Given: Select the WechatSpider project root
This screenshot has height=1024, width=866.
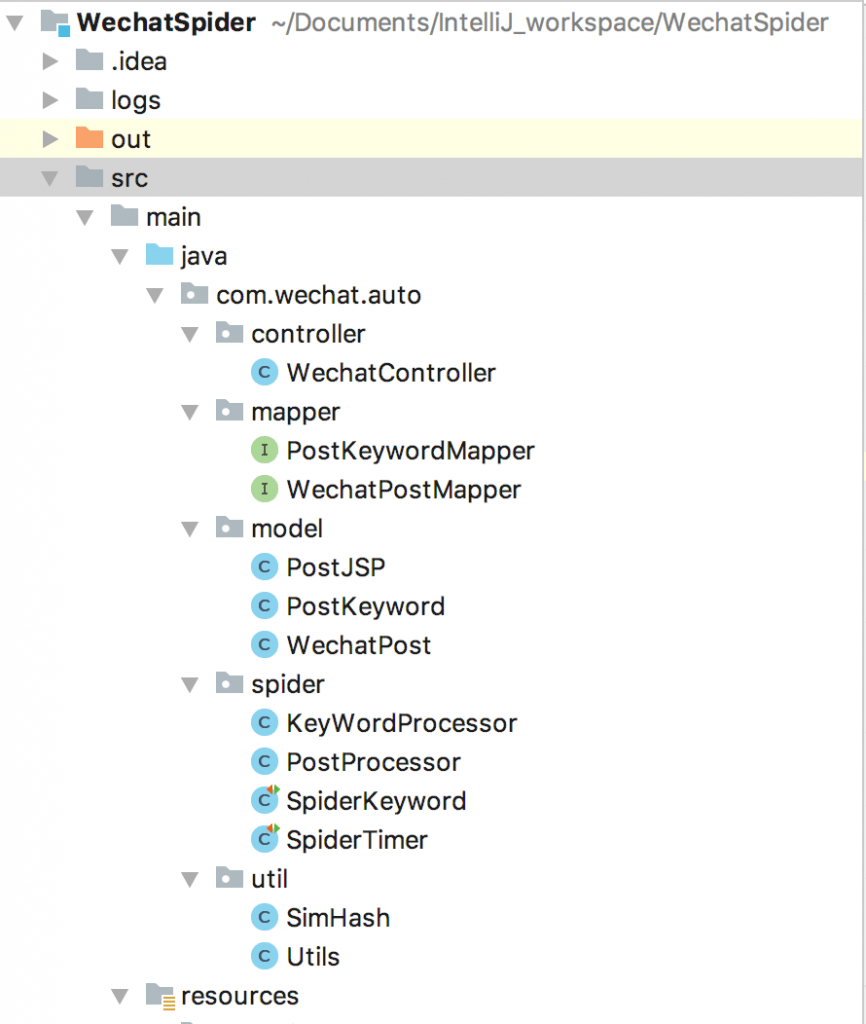Looking at the screenshot, I should (166, 22).
